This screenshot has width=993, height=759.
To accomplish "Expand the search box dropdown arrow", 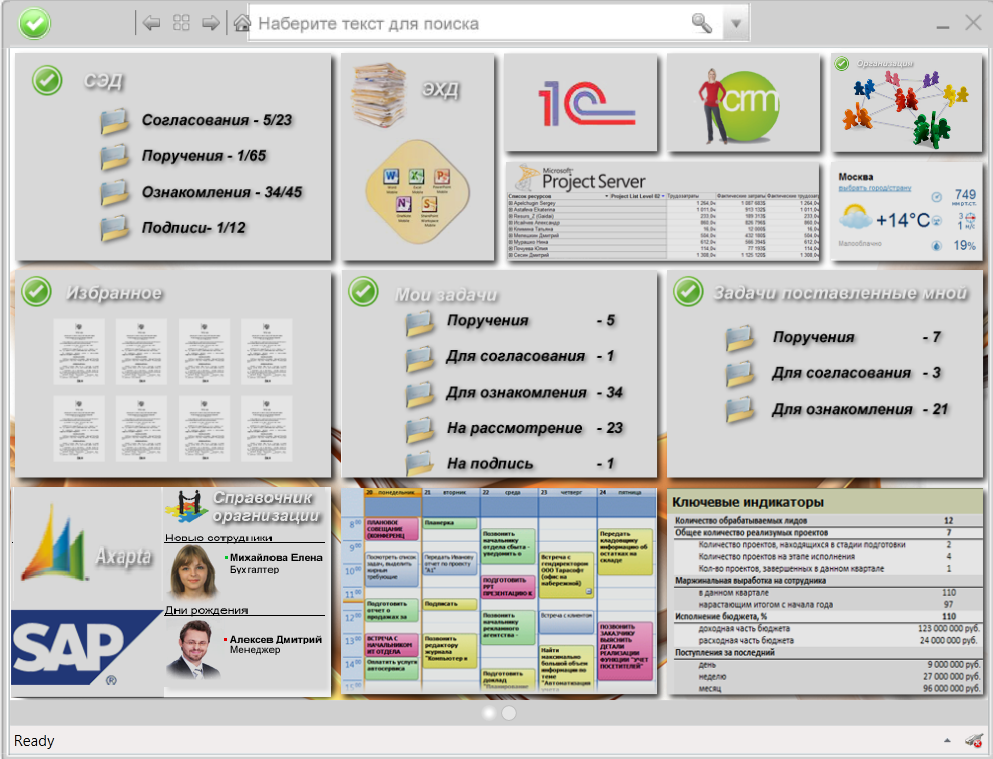I will [x=736, y=23].
